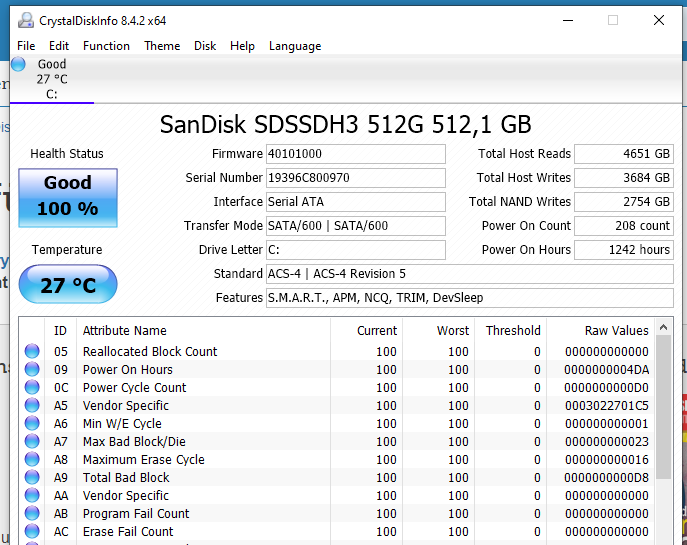This screenshot has height=545, width=687.
Task: Click the Current column header
Action: pyautogui.click(x=366, y=330)
